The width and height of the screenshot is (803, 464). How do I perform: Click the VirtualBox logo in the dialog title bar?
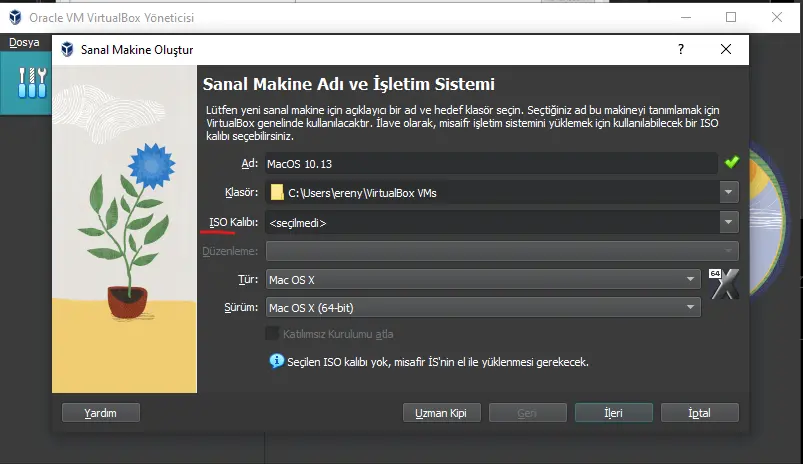(x=67, y=50)
